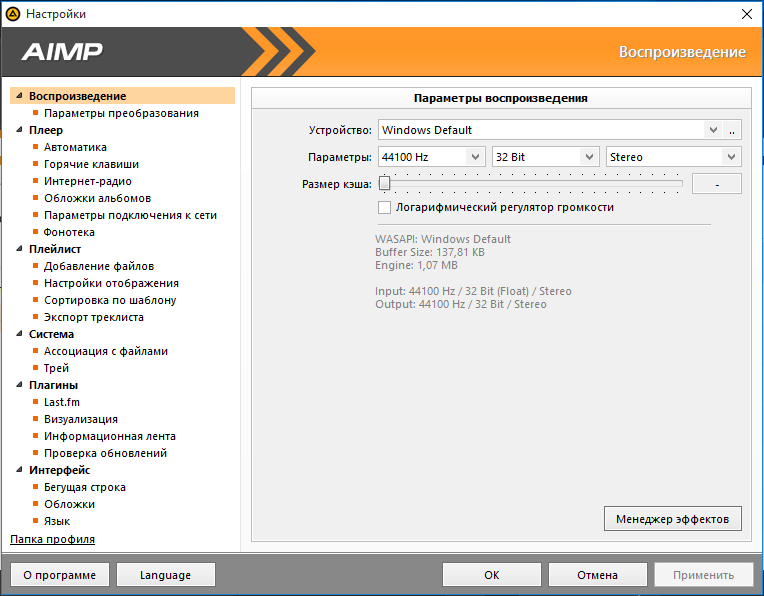Open the Трей settings page
The width and height of the screenshot is (764, 596).
[x=57, y=368]
